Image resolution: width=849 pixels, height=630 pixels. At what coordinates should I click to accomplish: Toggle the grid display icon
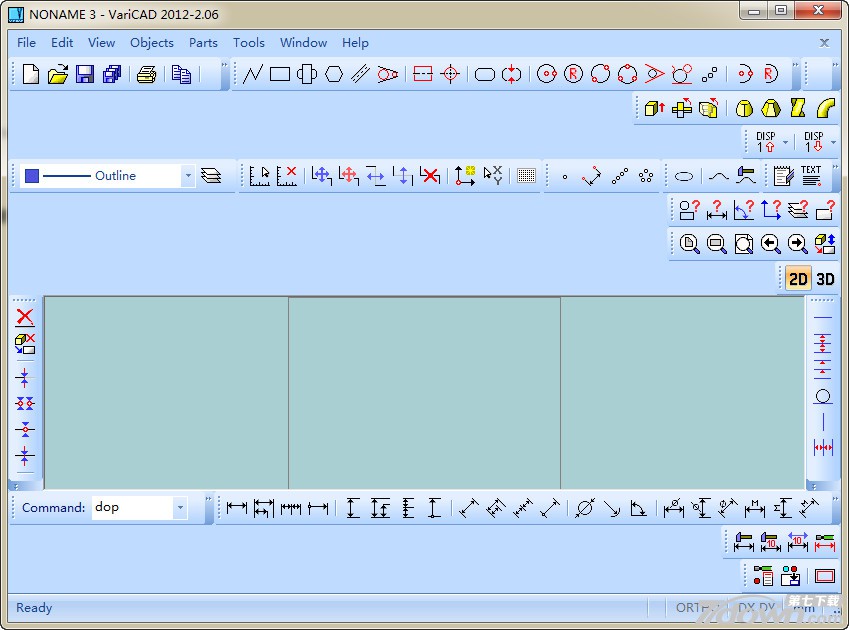pos(526,176)
